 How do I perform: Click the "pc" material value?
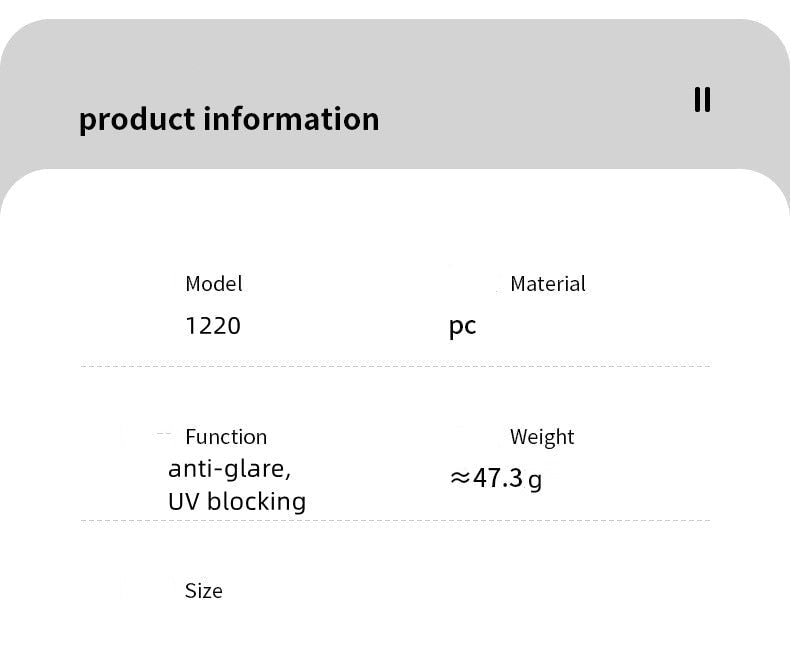point(462,327)
